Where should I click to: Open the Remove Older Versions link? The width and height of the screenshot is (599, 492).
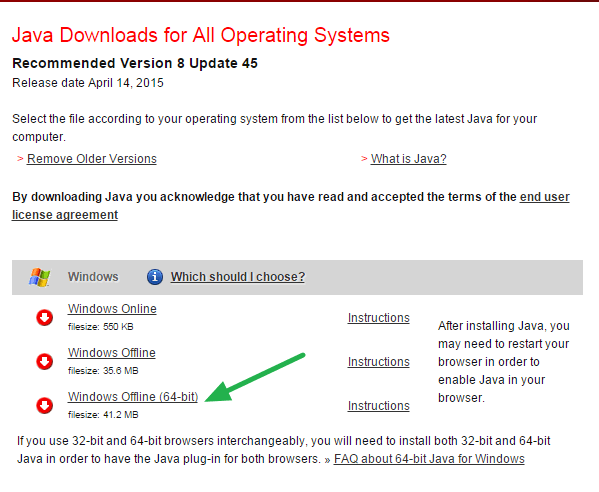pyautogui.click(x=92, y=159)
